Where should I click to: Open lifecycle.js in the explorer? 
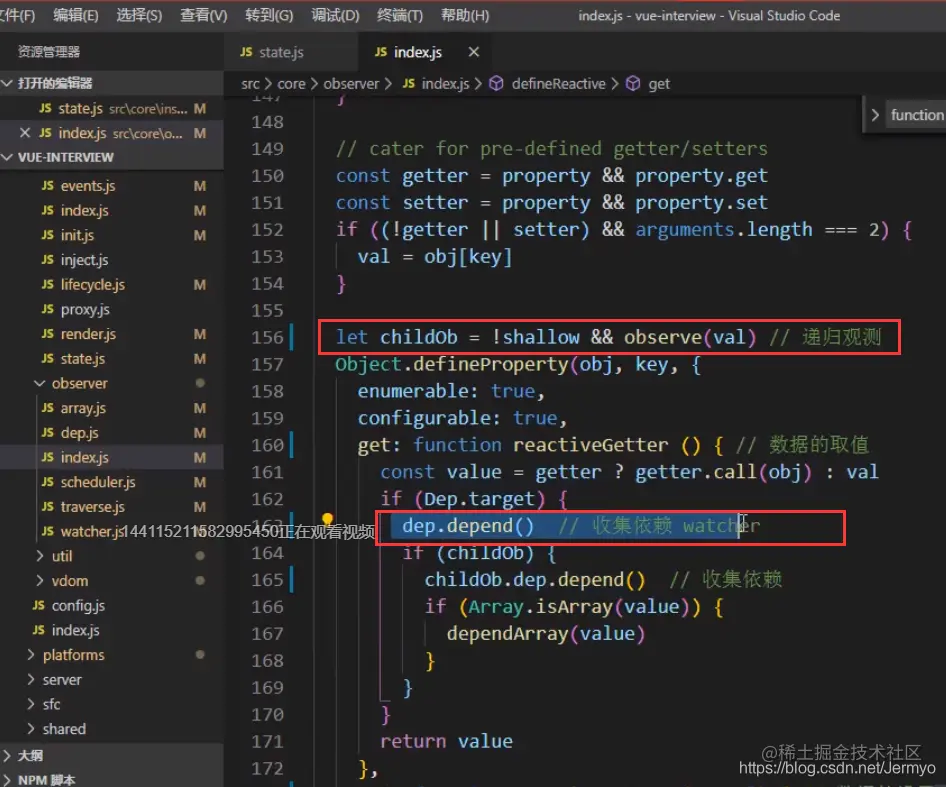click(x=112, y=285)
